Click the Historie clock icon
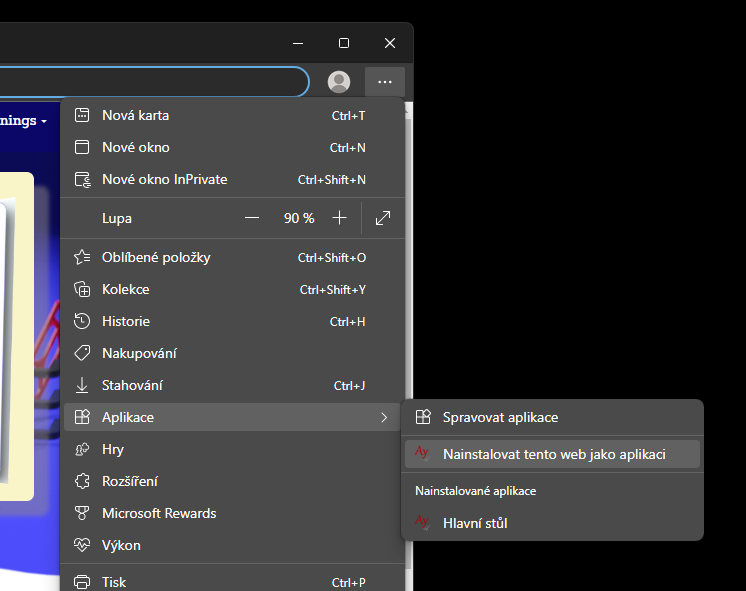This screenshot has height=591, width=746. point(82,321)
